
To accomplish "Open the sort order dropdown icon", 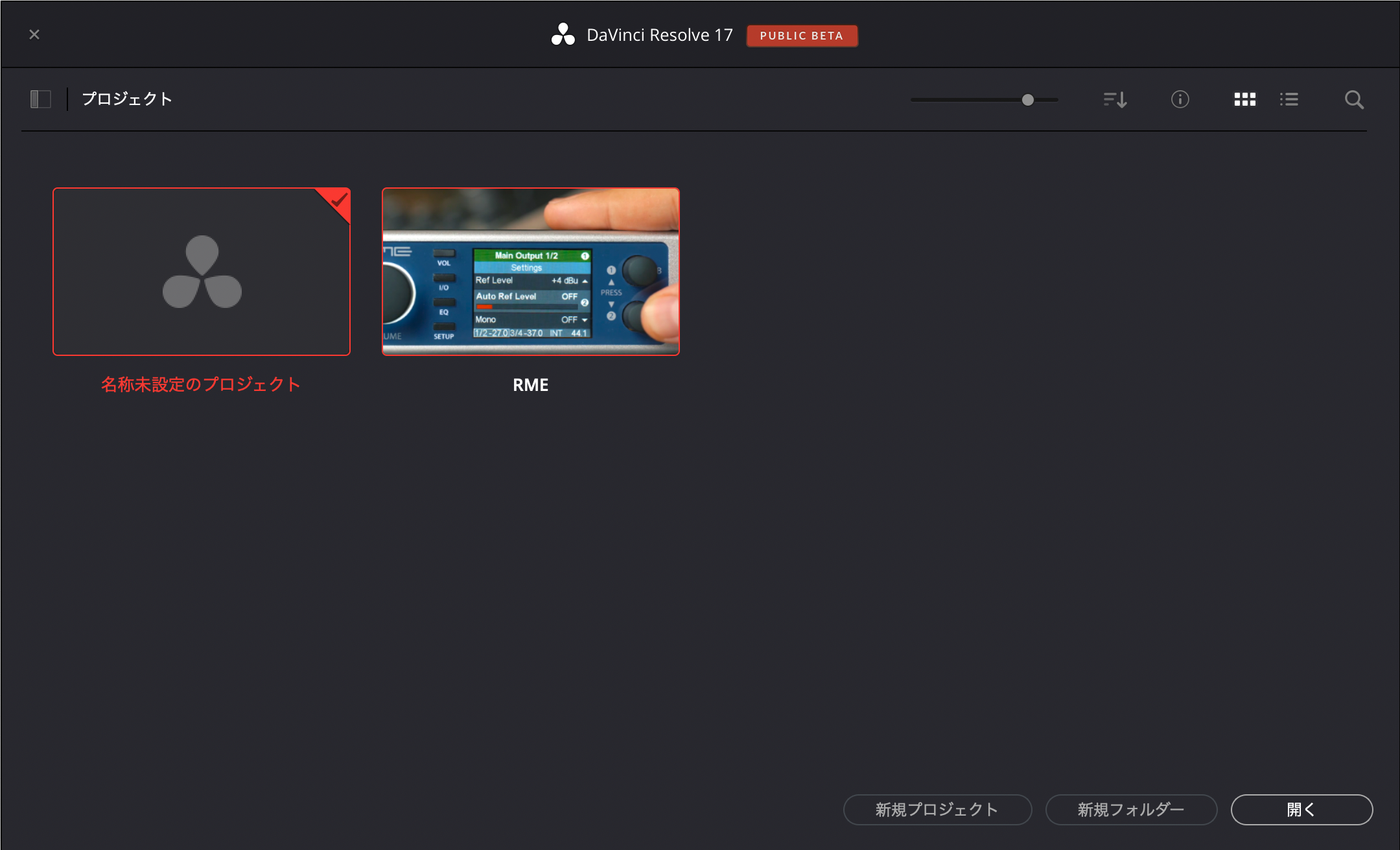I will [1115, 99].
